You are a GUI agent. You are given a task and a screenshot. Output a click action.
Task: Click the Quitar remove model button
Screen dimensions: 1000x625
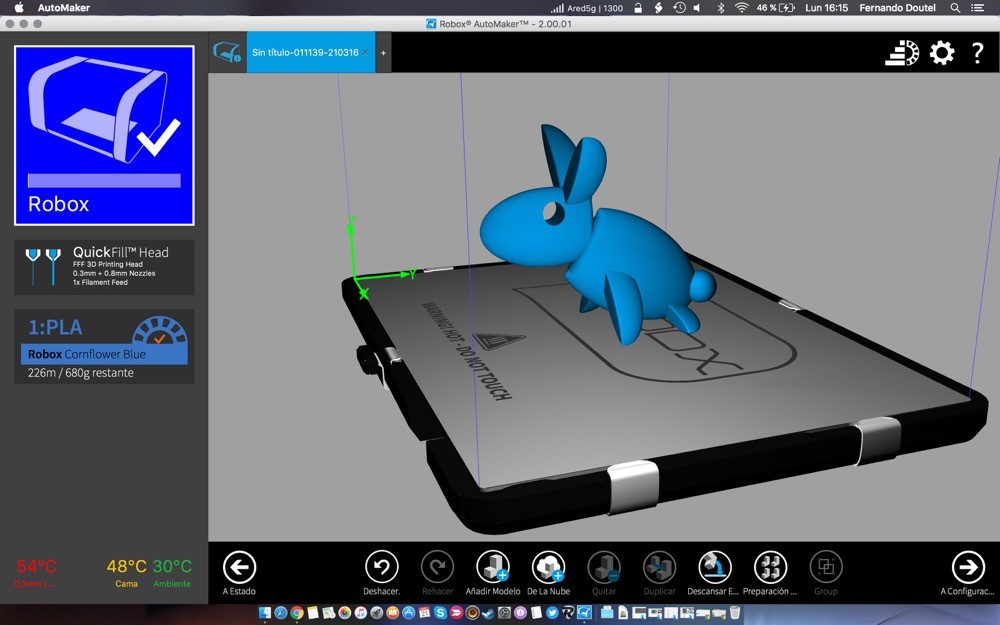pyautogui.click(x=604, y=567)
